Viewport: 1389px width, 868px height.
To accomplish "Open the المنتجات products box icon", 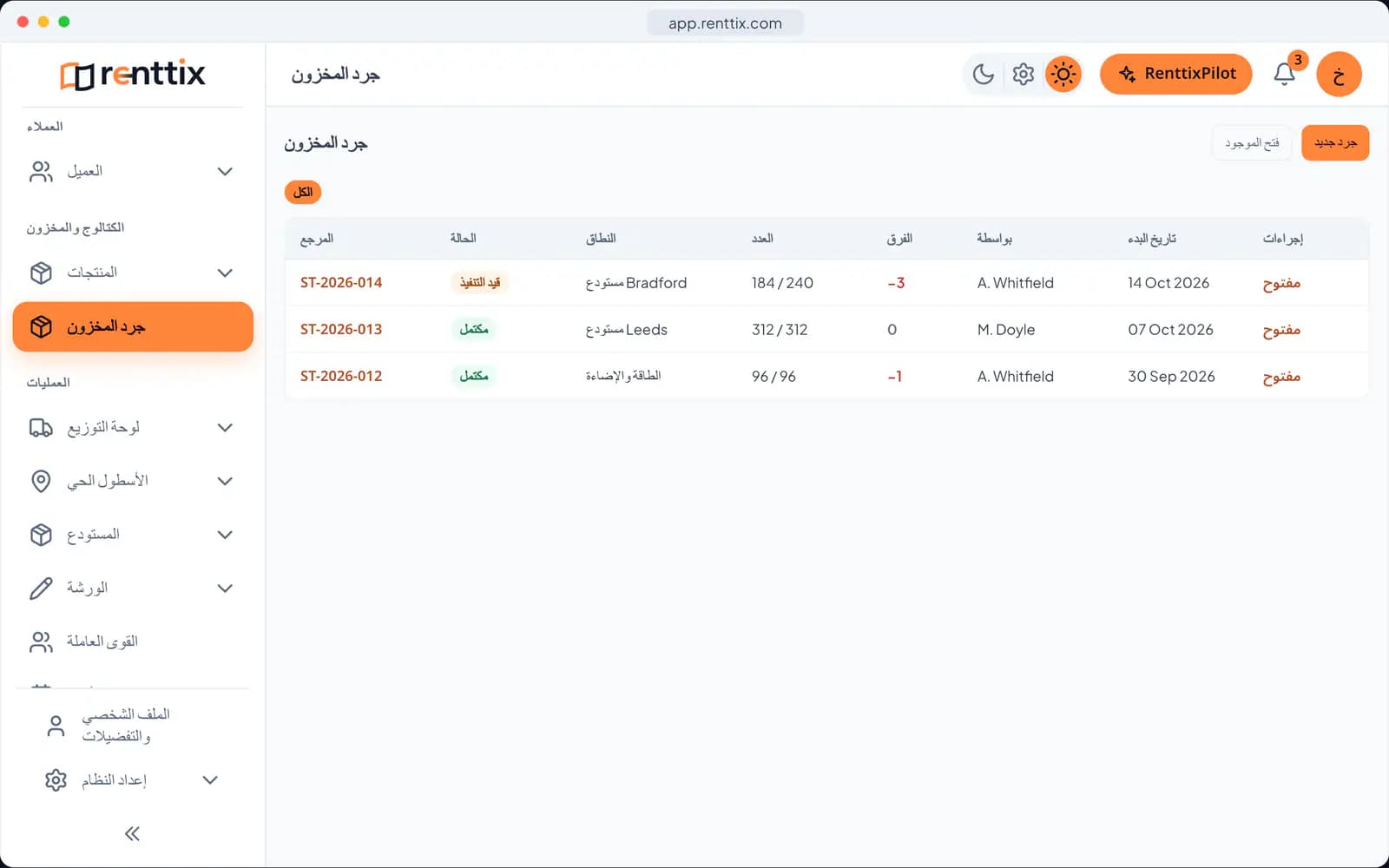I will [x=41, y=273].
